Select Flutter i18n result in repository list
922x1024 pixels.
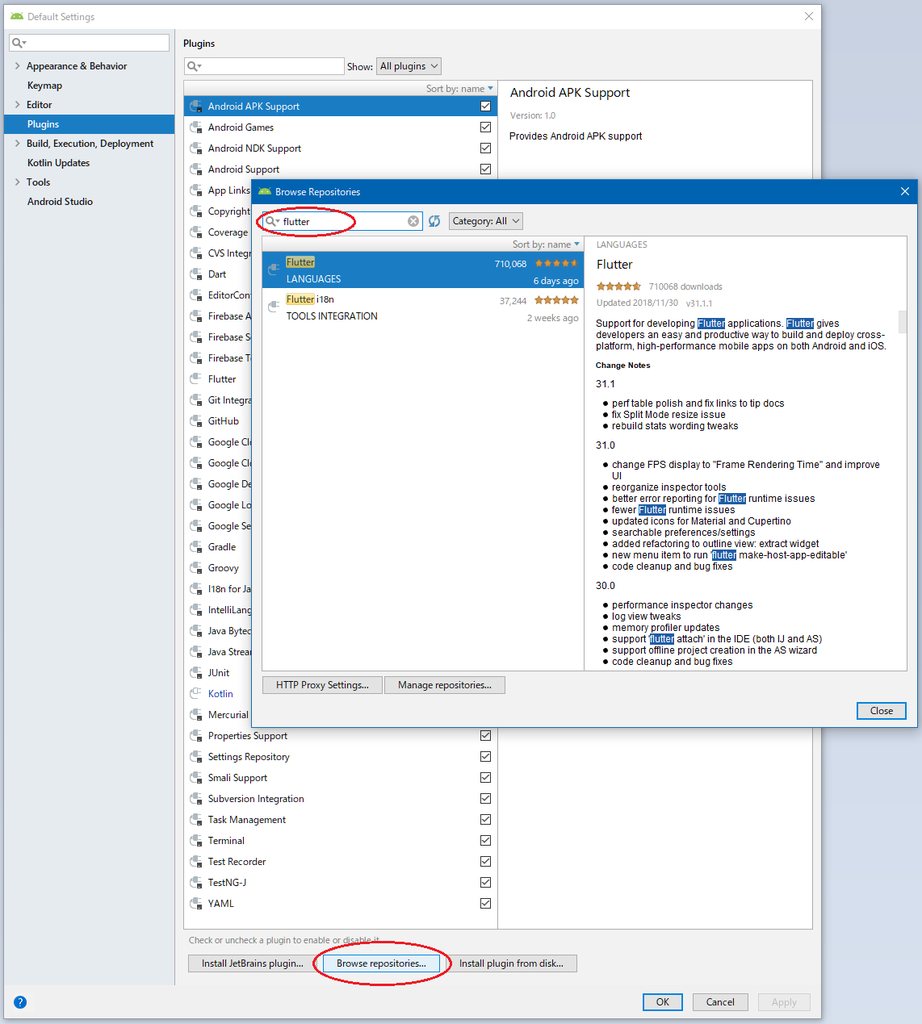coord(422,307)
